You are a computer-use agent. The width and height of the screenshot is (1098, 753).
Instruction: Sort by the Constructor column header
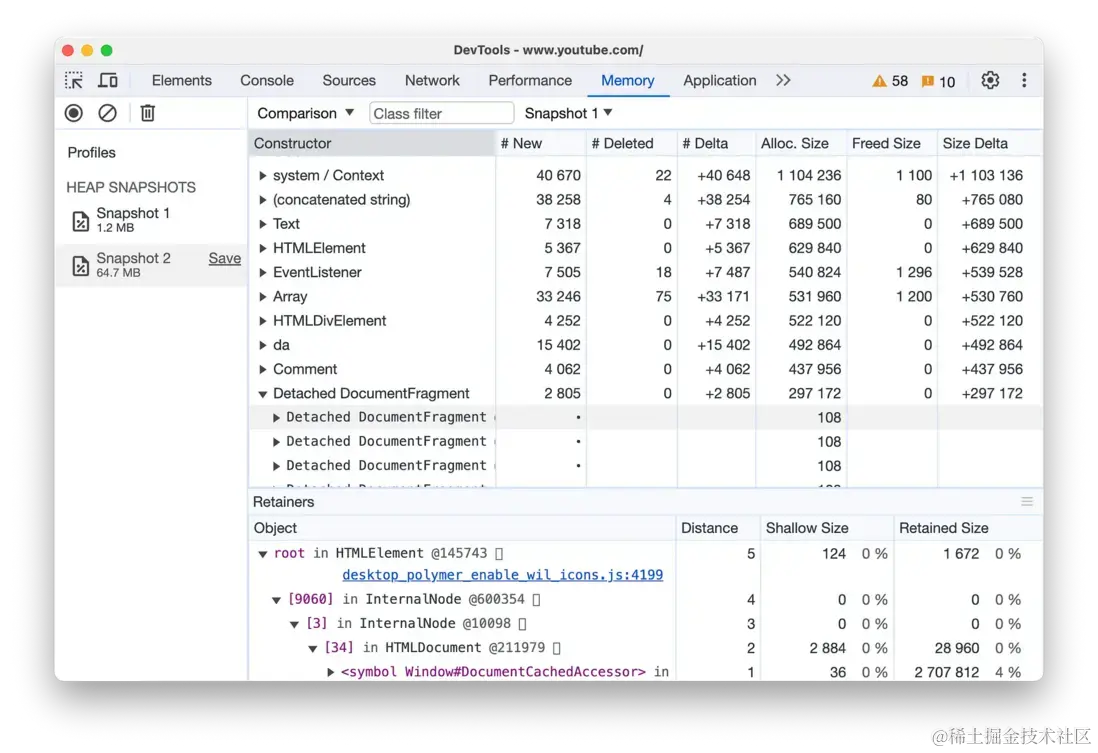[x=371, y=144]
